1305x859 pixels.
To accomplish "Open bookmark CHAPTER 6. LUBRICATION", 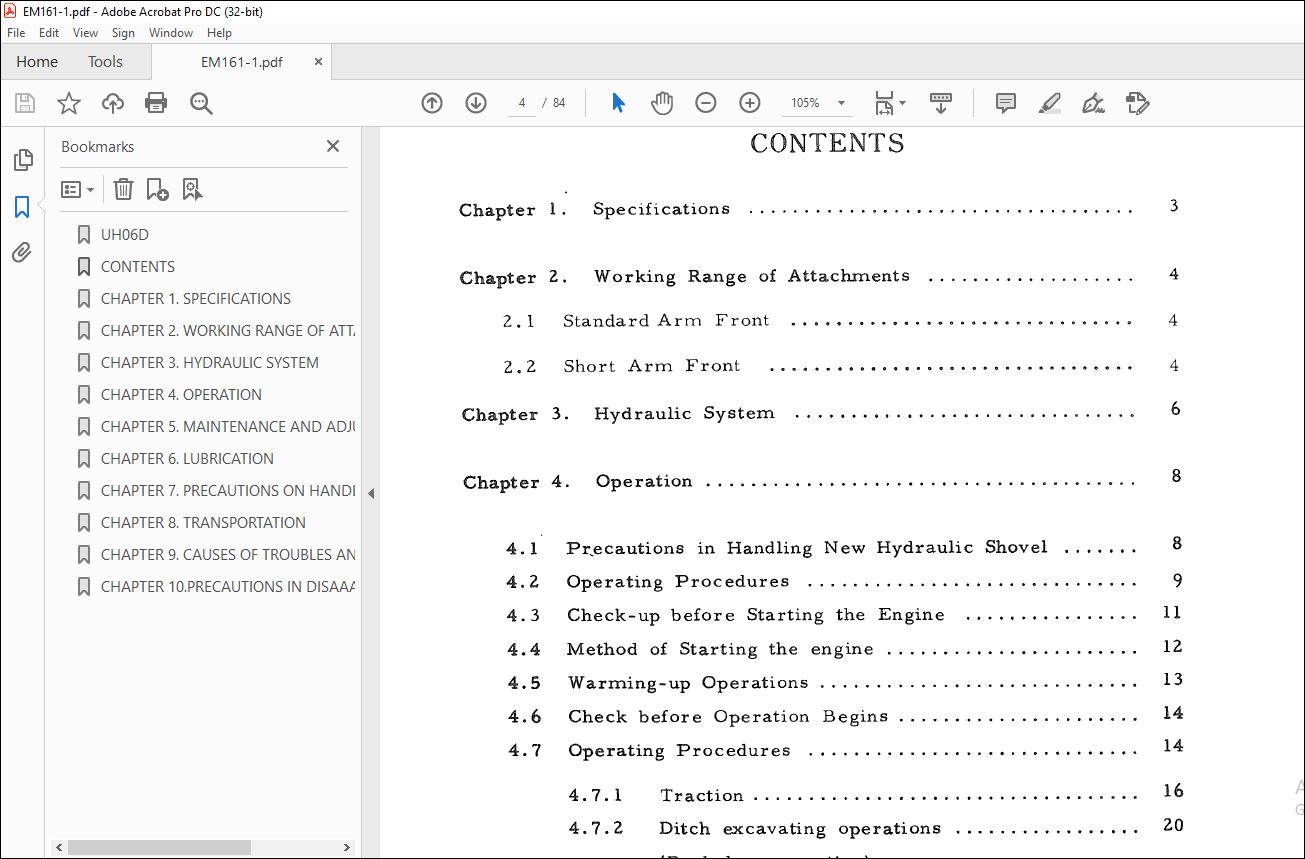I will point(187,459).
